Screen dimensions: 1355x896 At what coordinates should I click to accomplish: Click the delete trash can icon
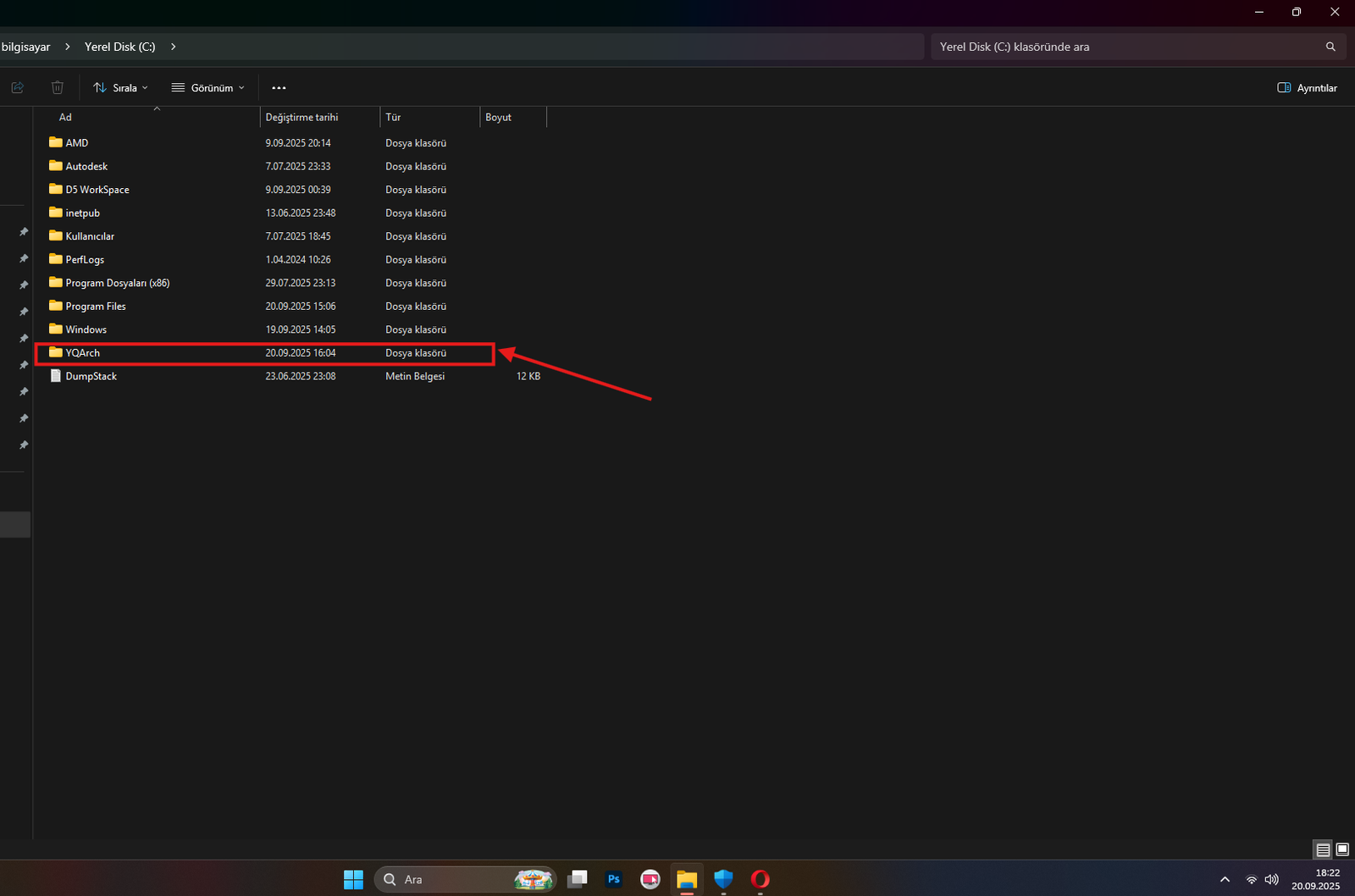(x=57, y=87)
